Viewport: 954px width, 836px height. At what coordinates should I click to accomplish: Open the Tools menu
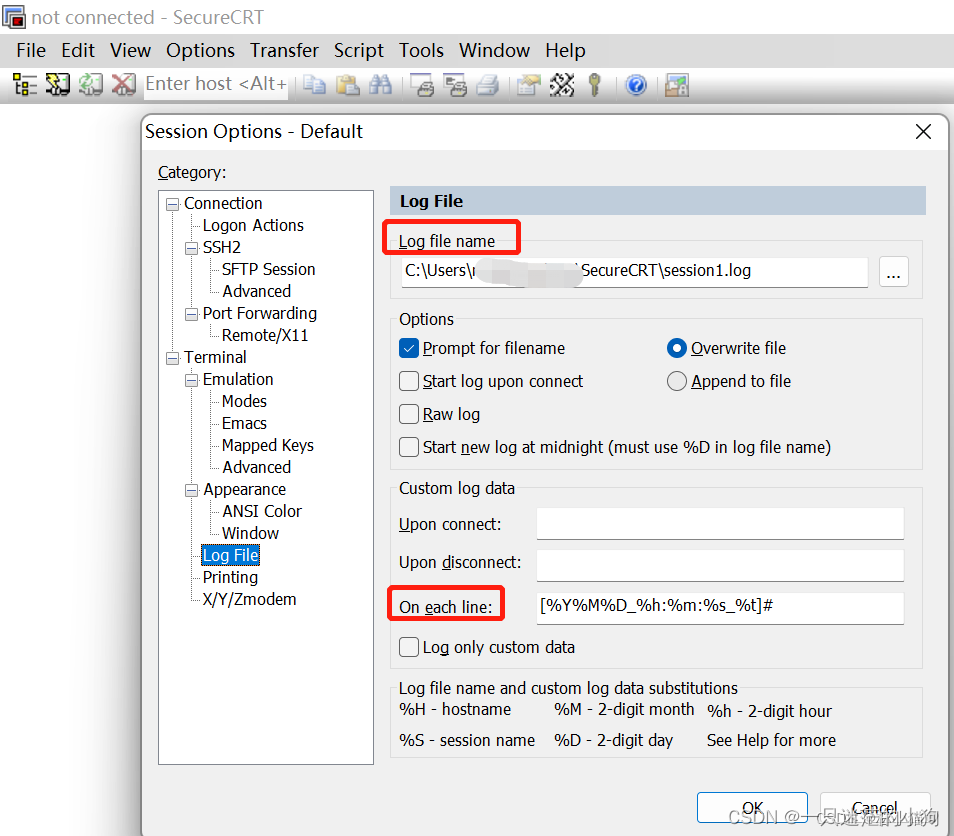(x=421, y=51)
